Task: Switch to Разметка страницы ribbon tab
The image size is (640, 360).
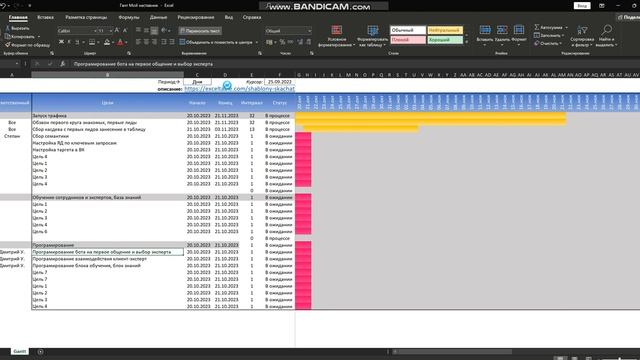Action: (86, 18)
